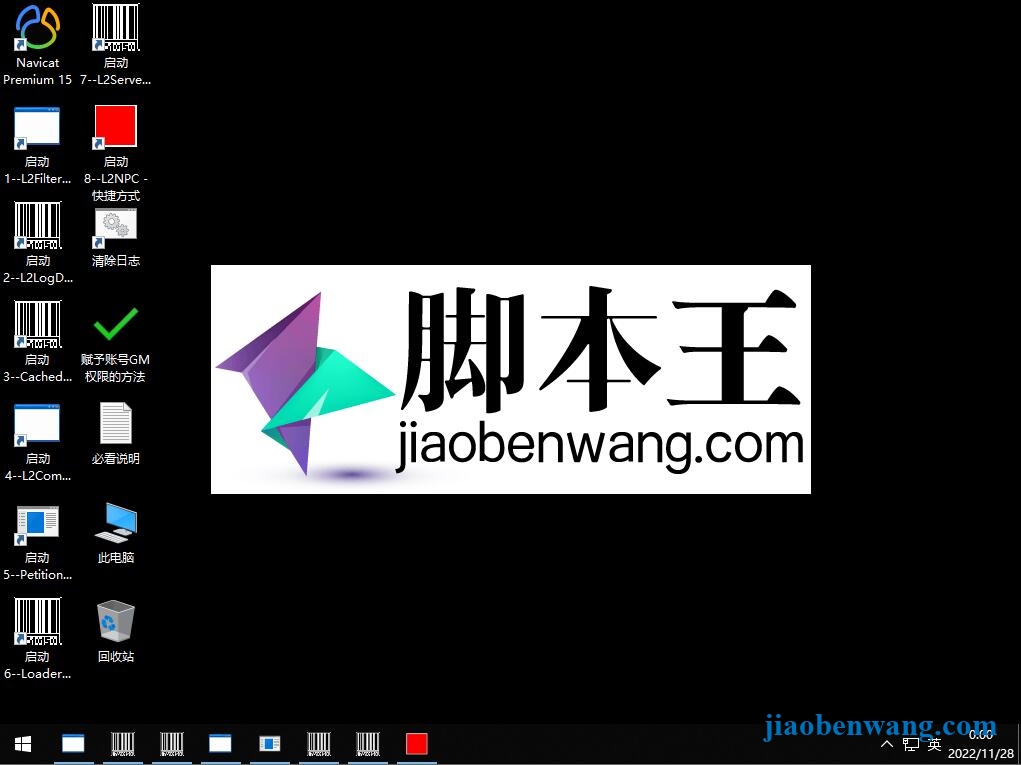Select the 启动 3--Cached desktop shortcut
The height and width of the screenshot is (765, 1021).
coord(38,342)
